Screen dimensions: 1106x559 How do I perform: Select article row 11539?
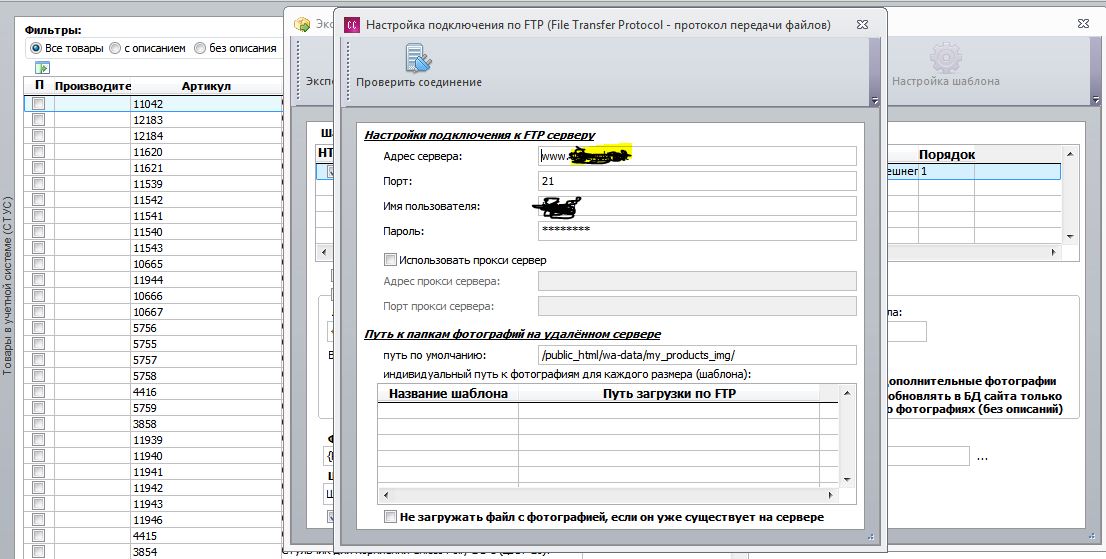(x=153, y=184)
